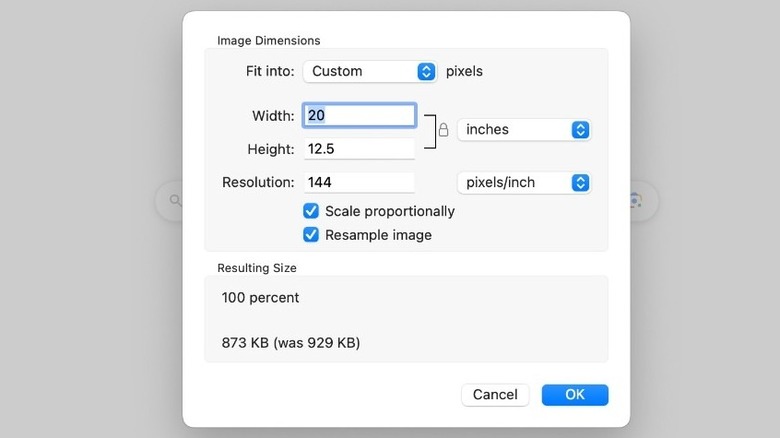Click the pixels/inch dropdown arrows
This screenshot has height=438, width=780.
[580, 182]
